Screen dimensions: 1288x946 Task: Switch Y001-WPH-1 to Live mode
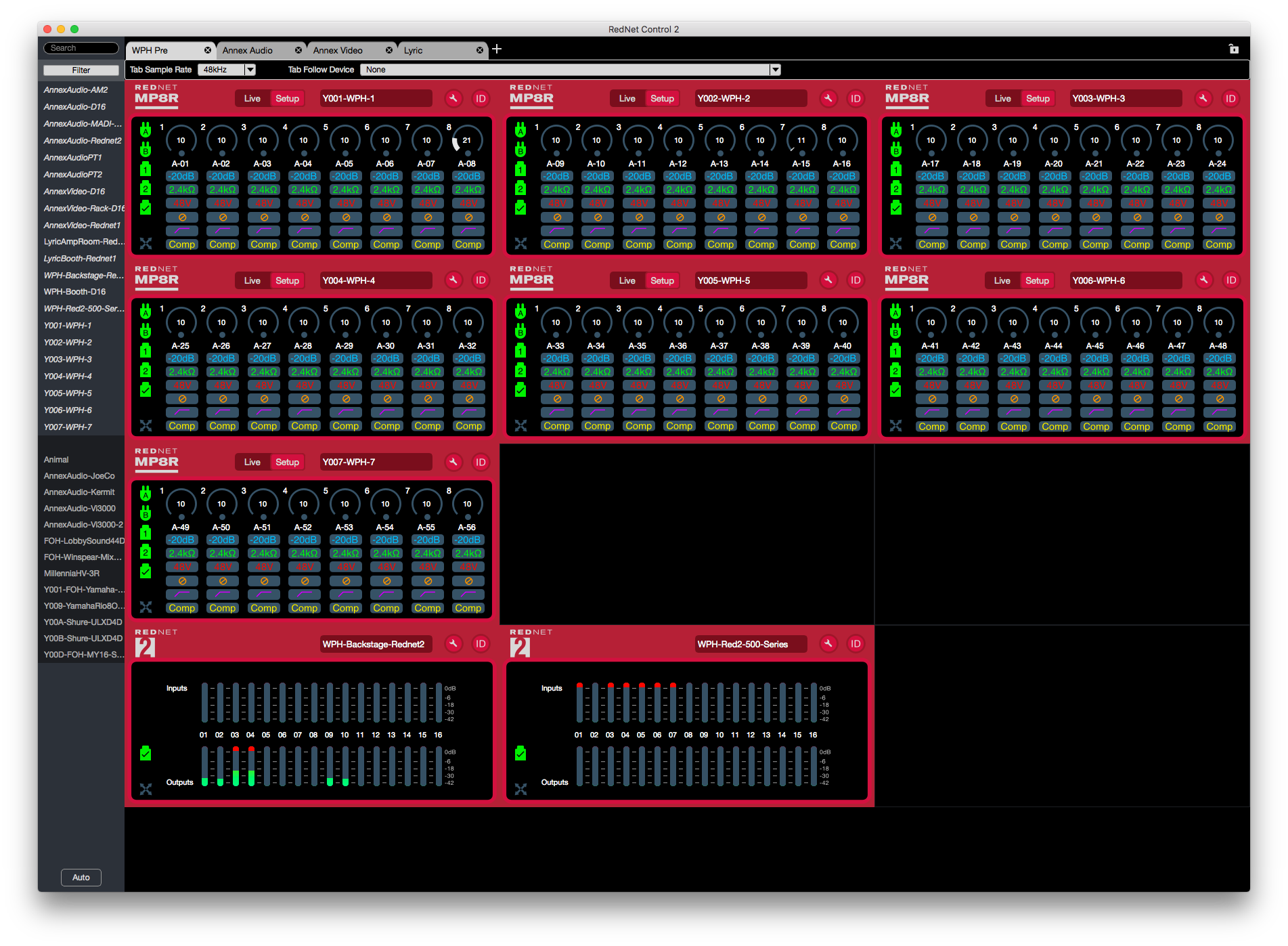click(252, 99)
